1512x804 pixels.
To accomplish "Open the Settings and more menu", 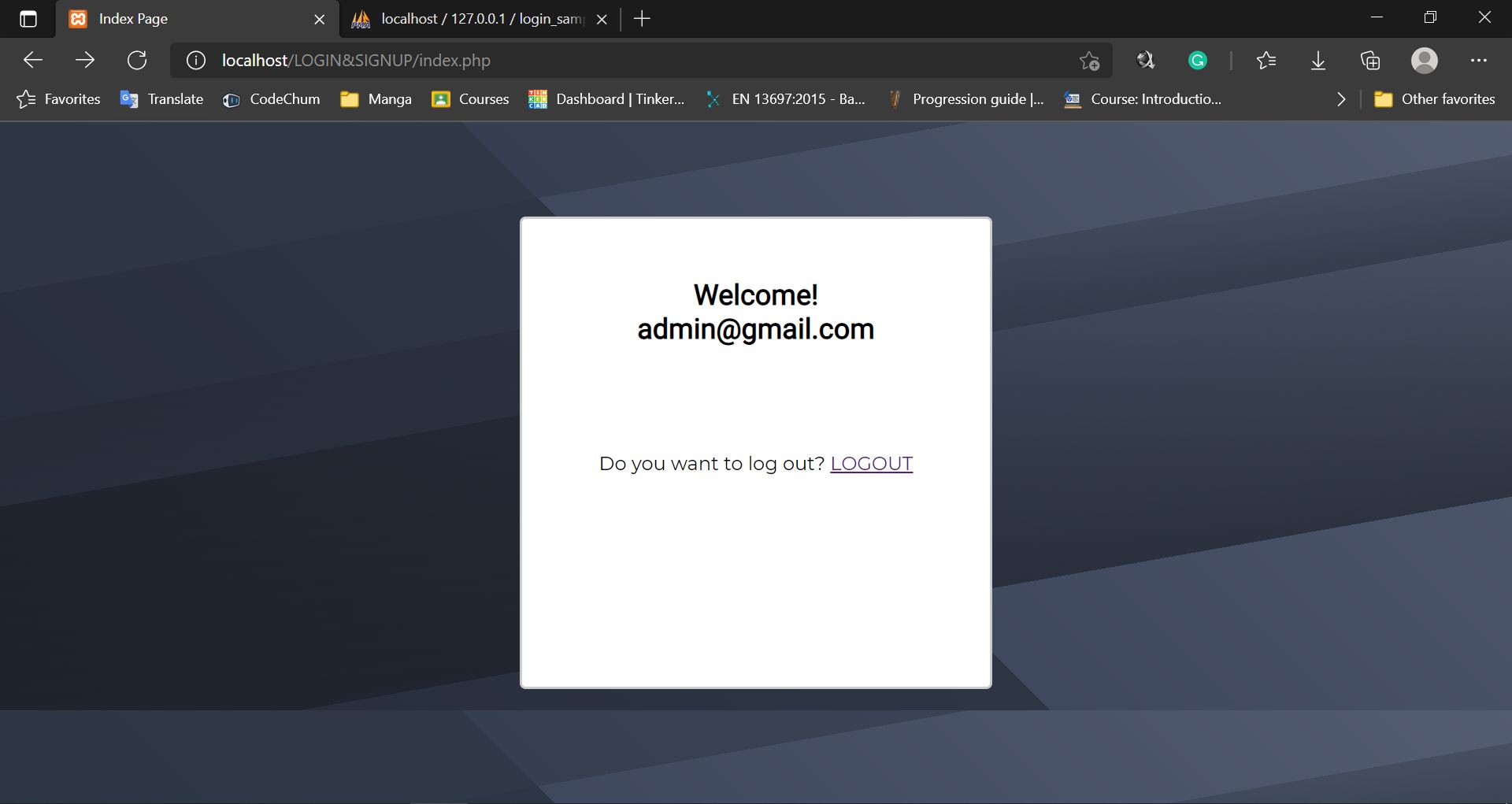I will (1480, 60).
